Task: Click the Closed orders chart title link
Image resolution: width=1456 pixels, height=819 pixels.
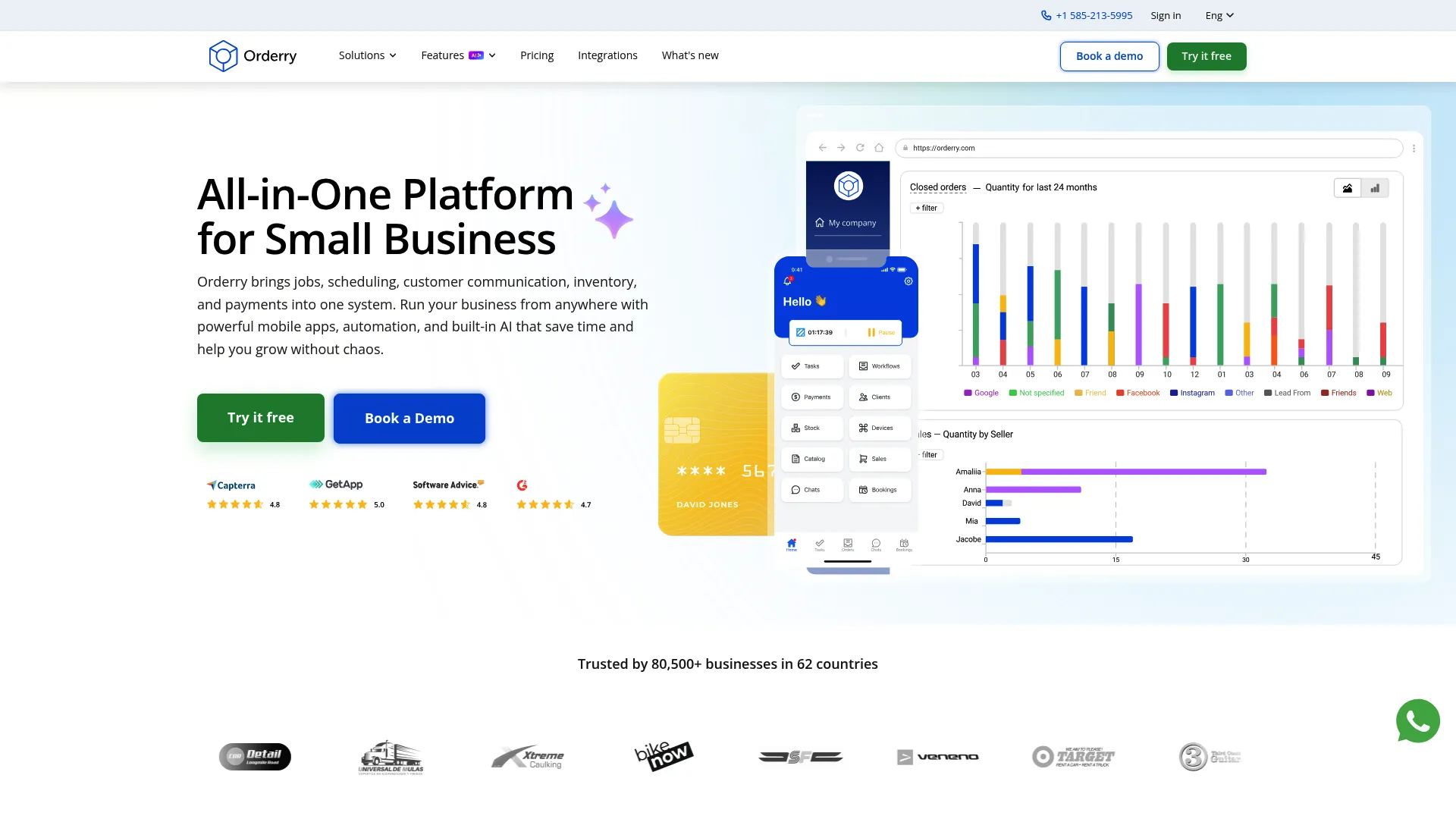Action: click(938, 187)
